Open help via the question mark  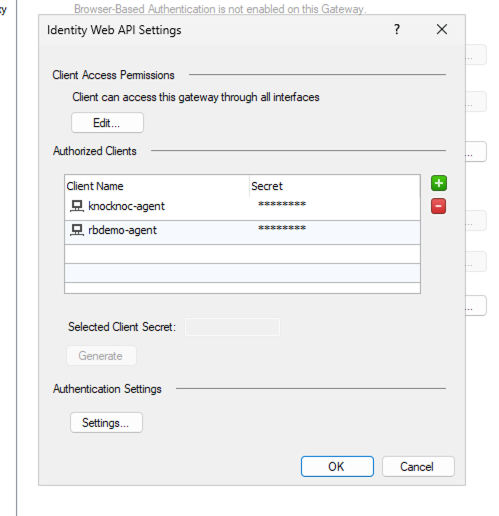(x=397, y=29)
